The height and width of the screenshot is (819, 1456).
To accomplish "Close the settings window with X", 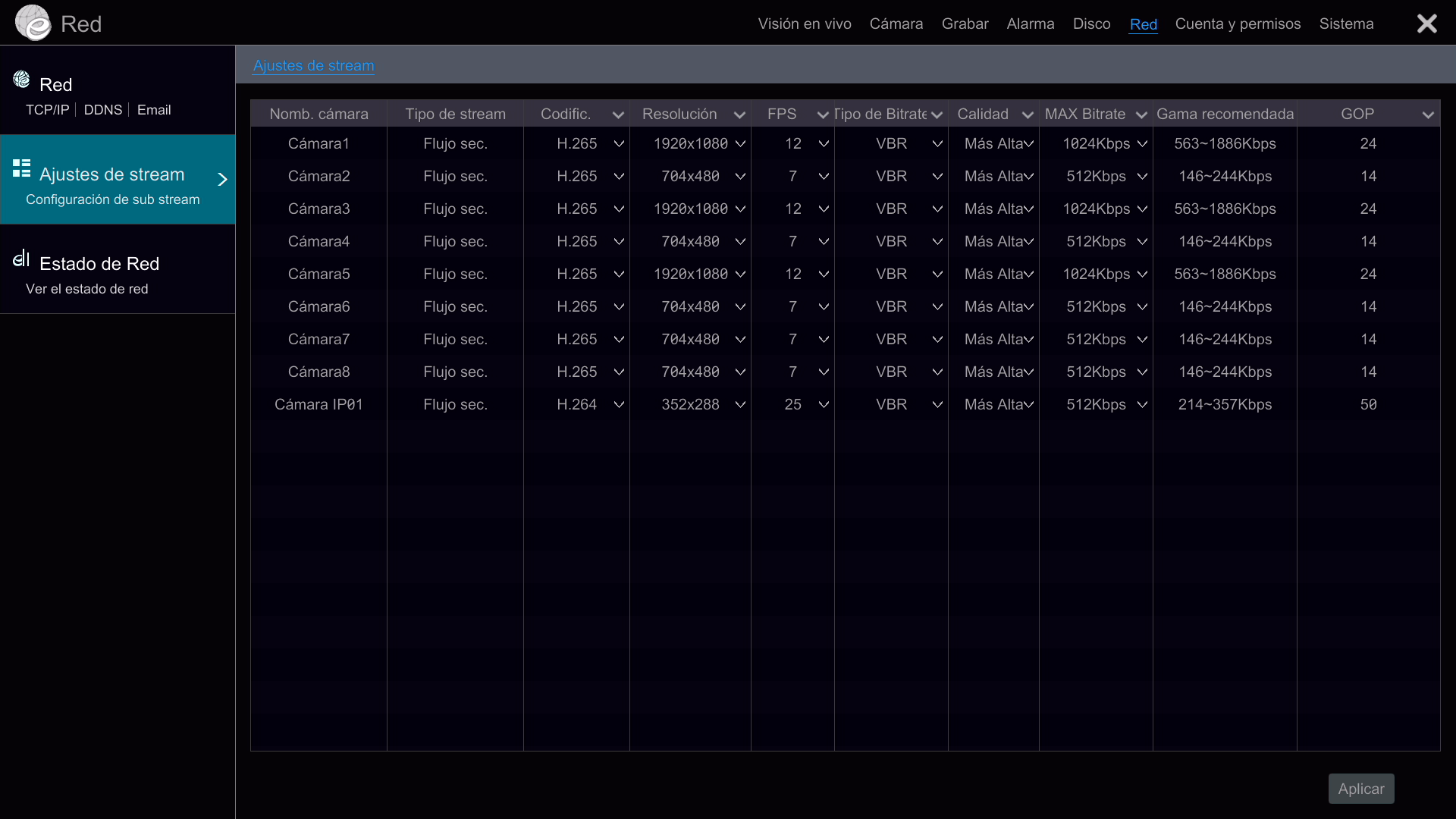I will [1427, 24].
